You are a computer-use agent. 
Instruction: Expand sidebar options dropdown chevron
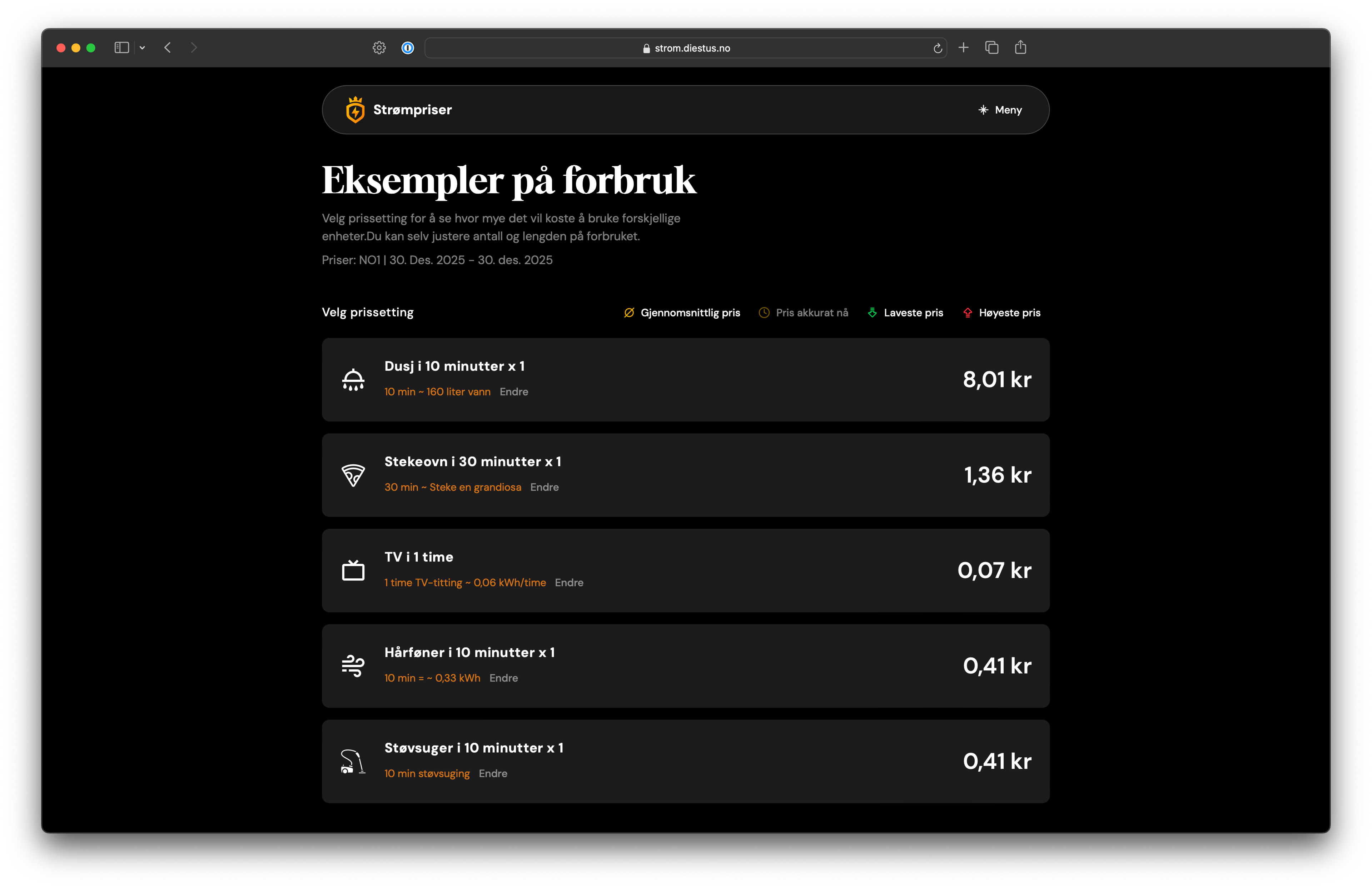[x=143, y=48]
